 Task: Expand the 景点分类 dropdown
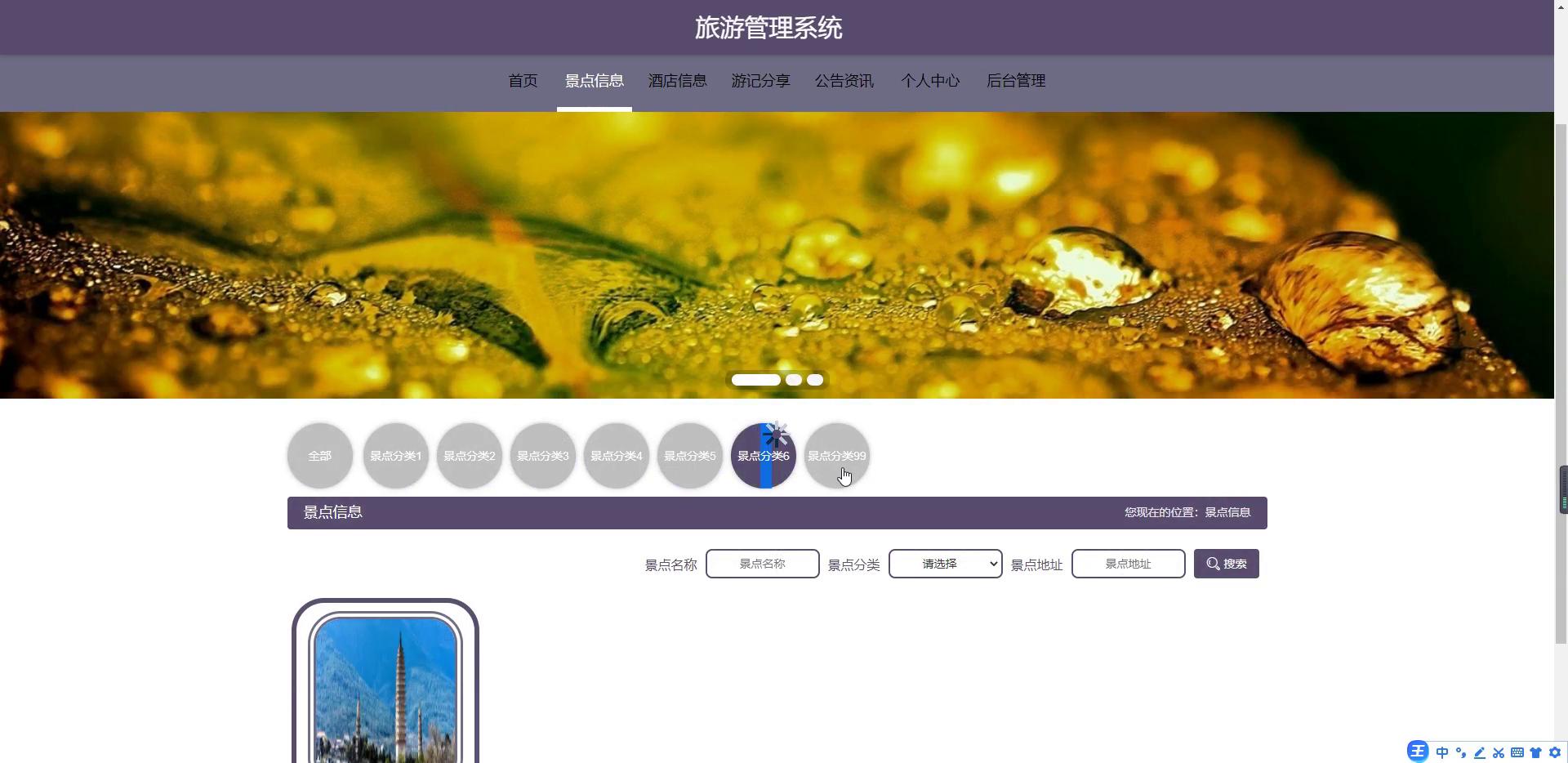tap(945, 564)
